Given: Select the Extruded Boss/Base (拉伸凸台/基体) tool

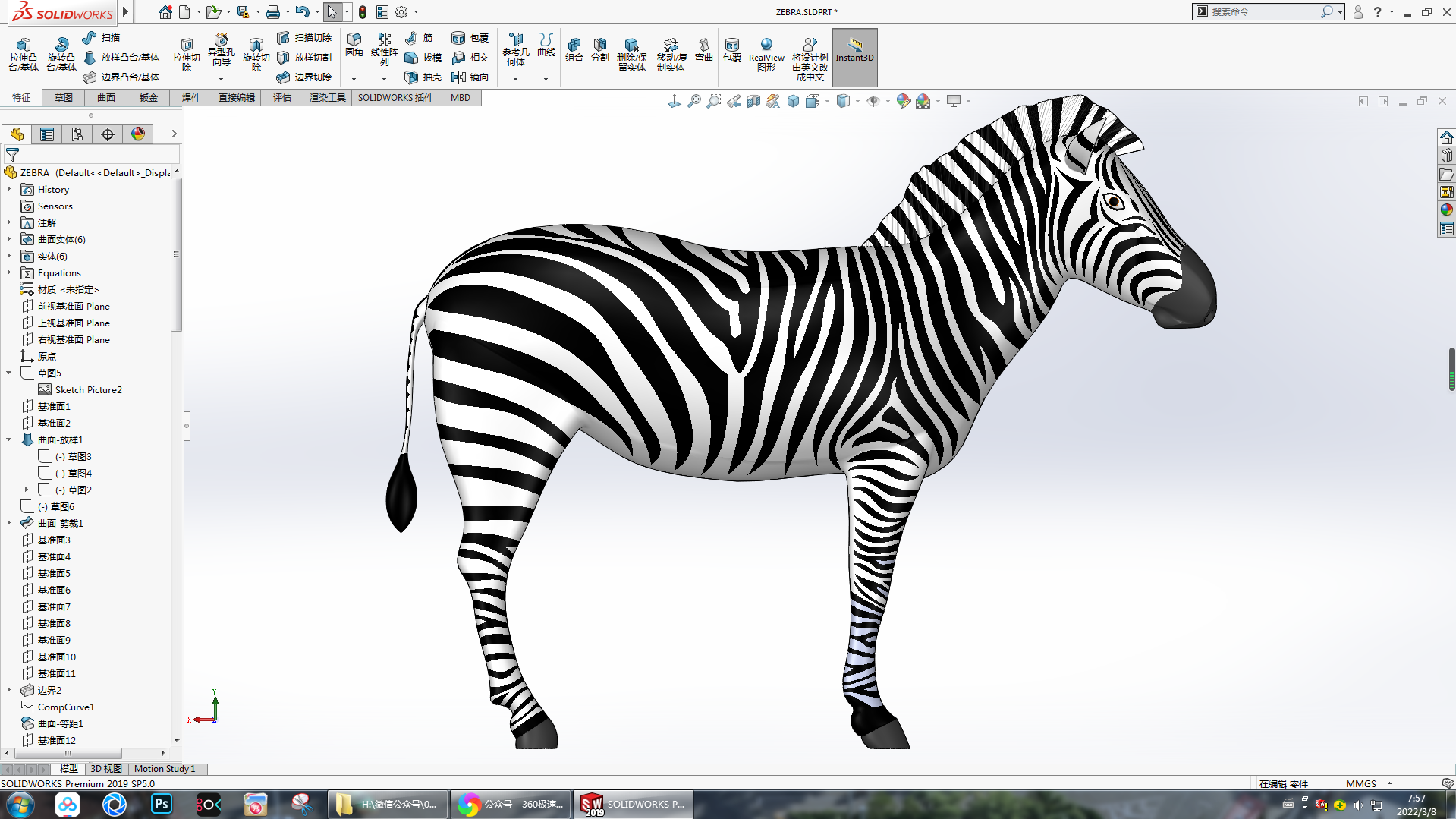Looking at the screenshot, I should 24,54.
